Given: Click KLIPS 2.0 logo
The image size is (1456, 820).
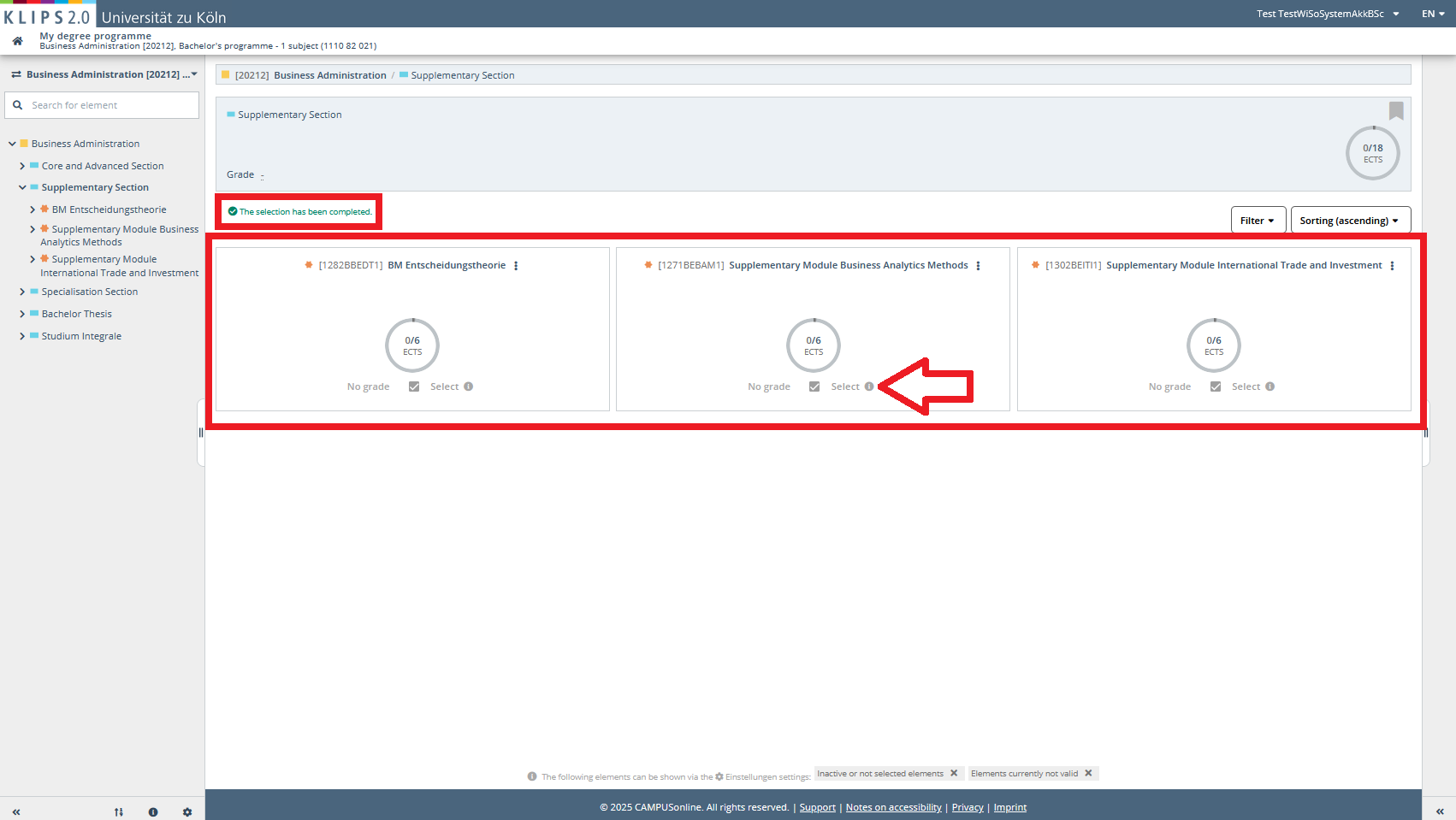Looking at the screenshot, I should 48,15.
